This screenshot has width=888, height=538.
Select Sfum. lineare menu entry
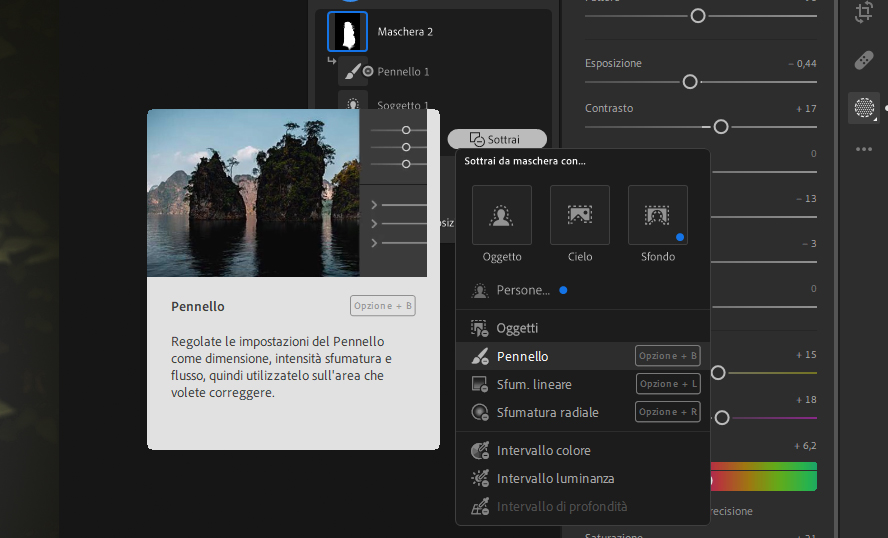tap(534, 384)
